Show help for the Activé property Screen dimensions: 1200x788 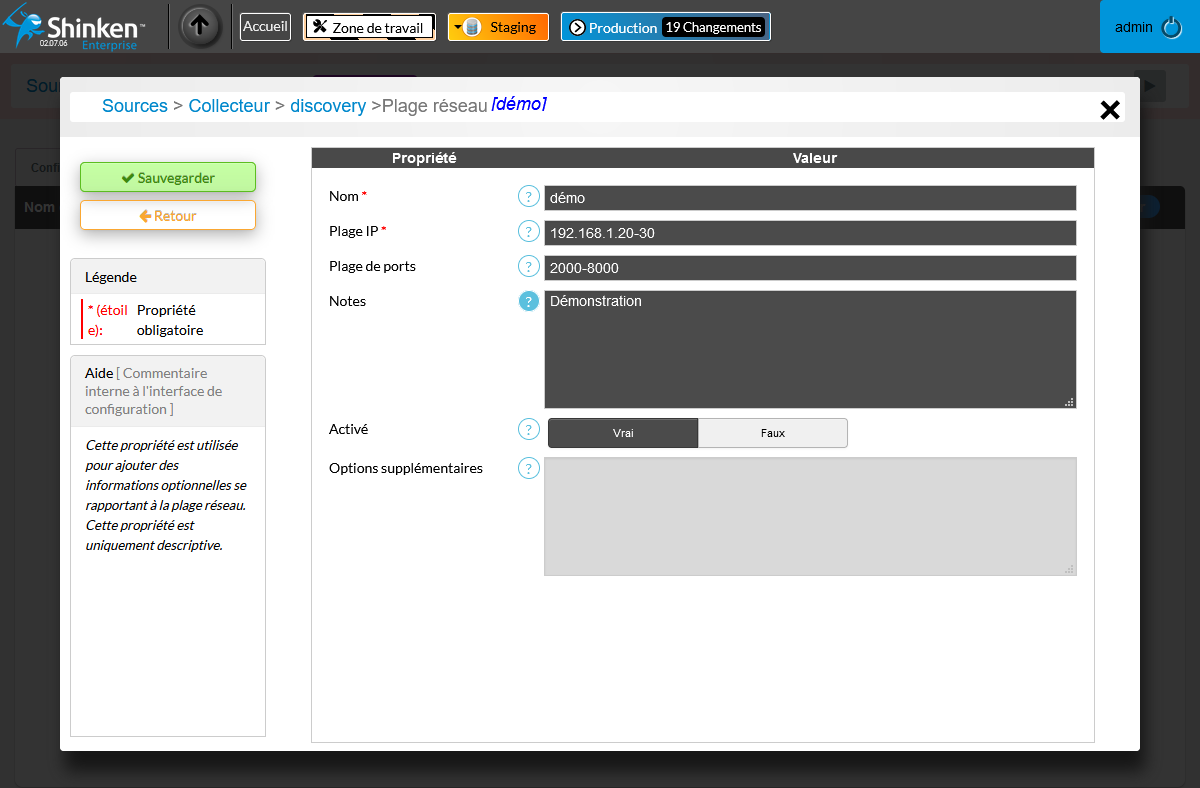coord(528,429)
